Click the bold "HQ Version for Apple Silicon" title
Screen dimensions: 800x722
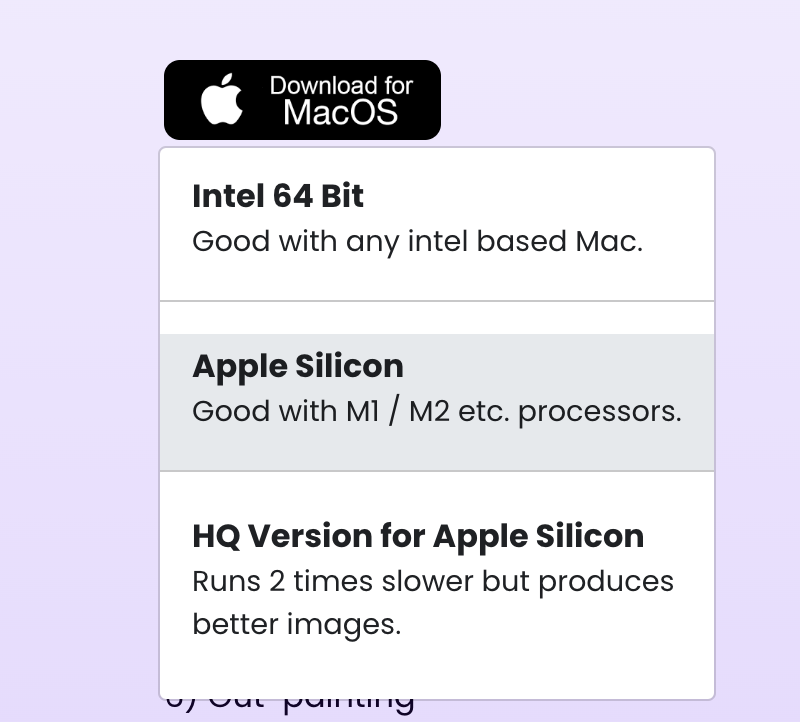pyautogui.click(x=418, y=536)
